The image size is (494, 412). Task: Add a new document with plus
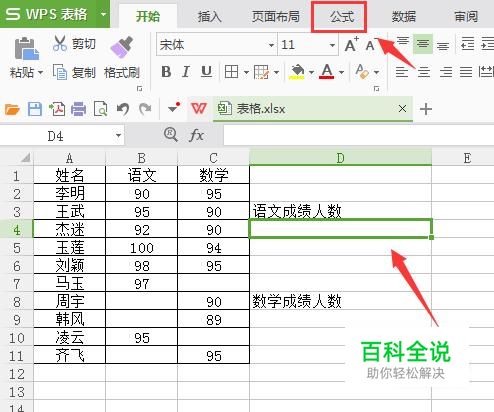(426, 109)
